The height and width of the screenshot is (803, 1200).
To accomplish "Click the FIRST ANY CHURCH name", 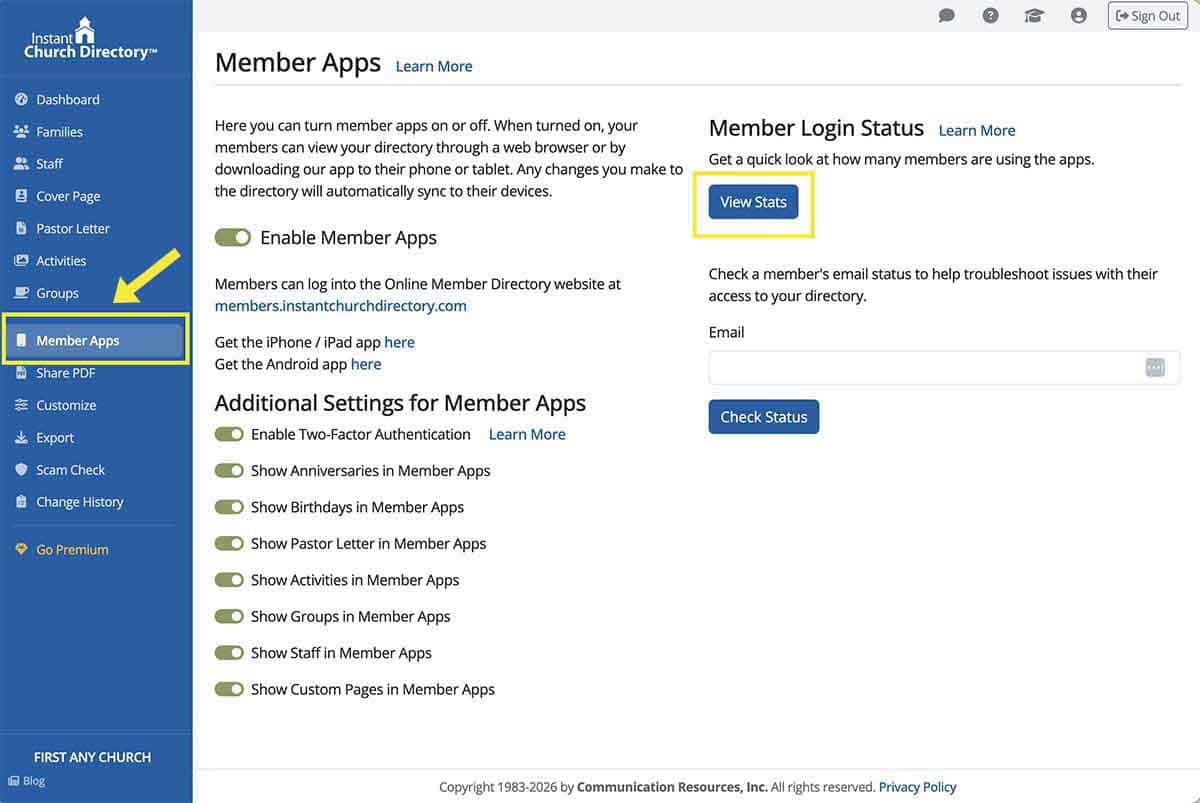I will click(92, 757).
